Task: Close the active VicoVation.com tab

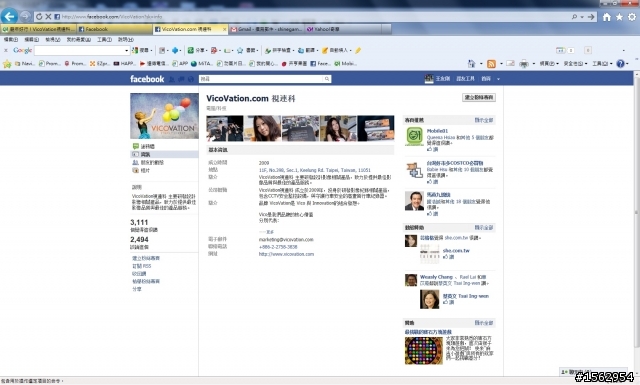Action: pos(224,29)
